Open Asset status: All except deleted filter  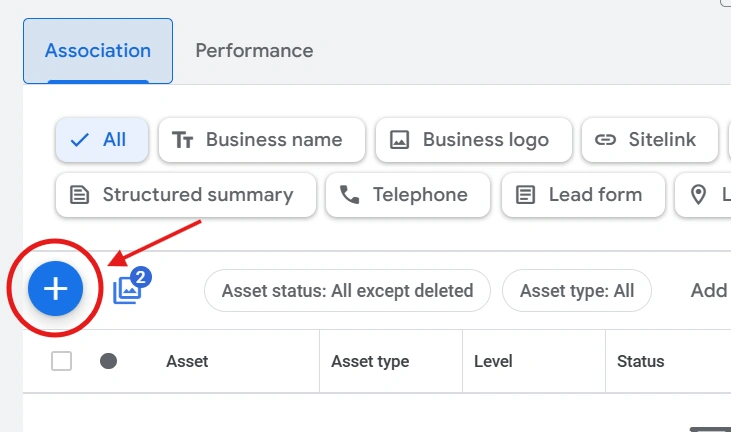[347, 291]
